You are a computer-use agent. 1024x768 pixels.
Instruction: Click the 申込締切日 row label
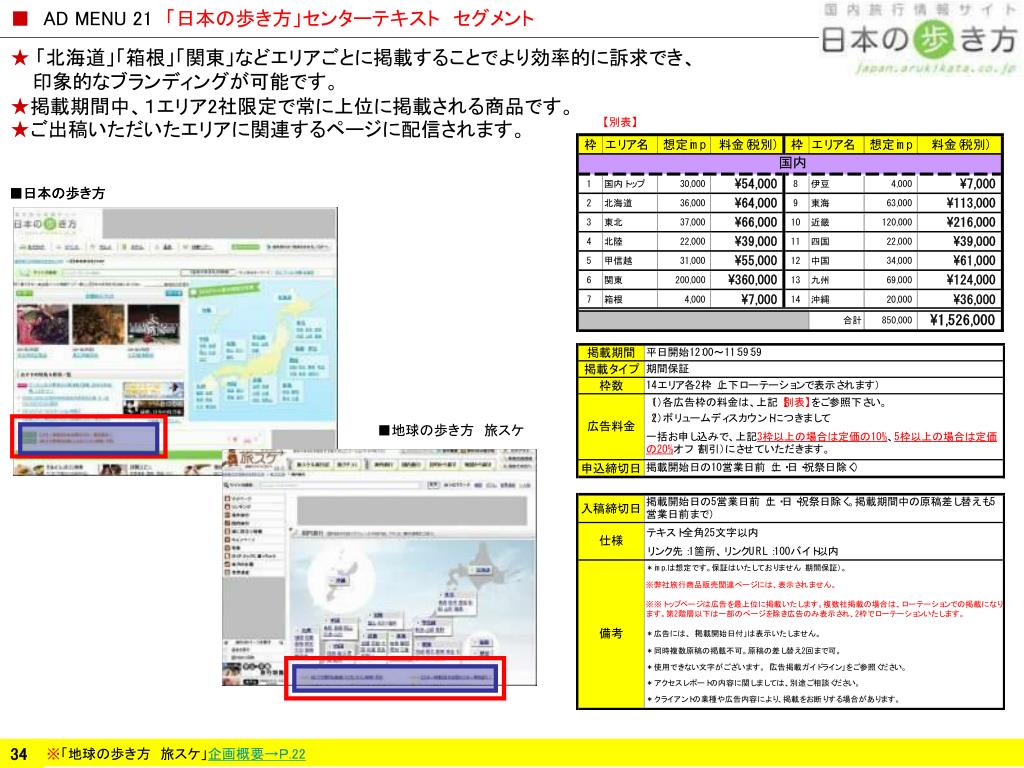pos(611,468)
